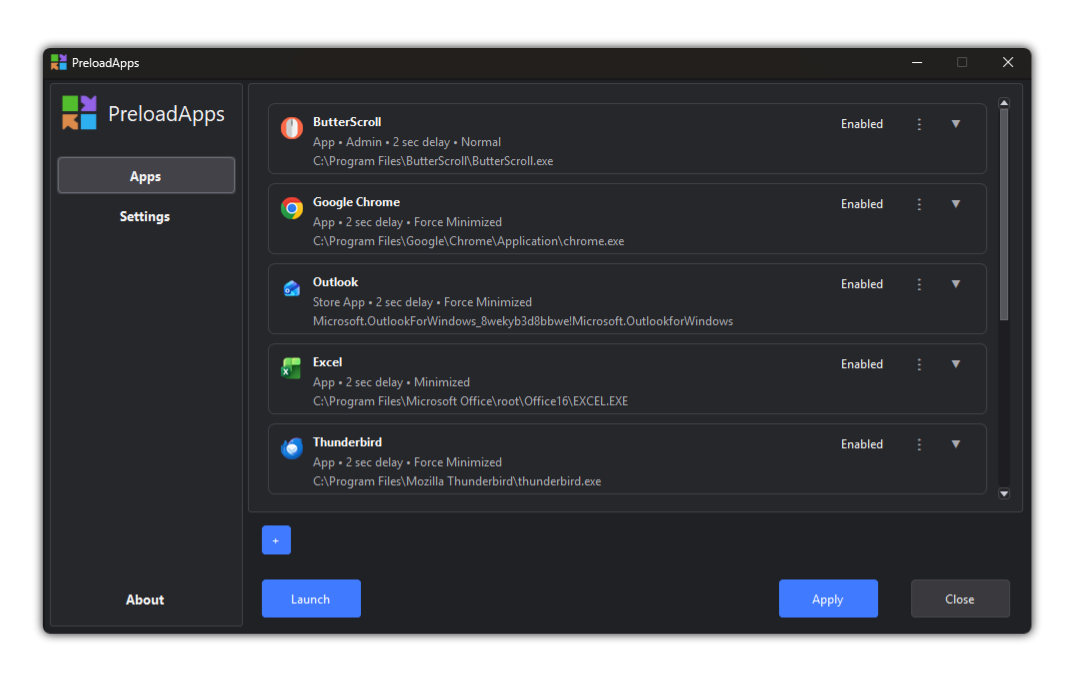The width and height of the screenshot is (1076, 690).
Task: Click the Excel app icon
Action: point(291,368)
